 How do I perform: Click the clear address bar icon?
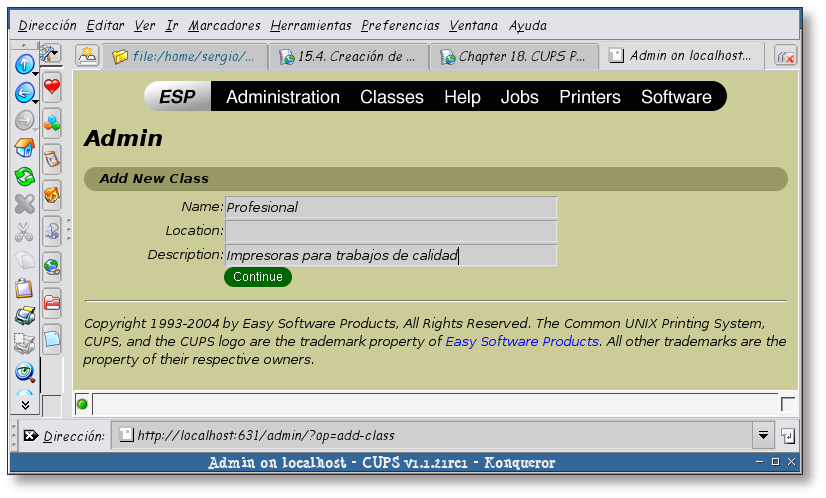click(x=31, y=436)
